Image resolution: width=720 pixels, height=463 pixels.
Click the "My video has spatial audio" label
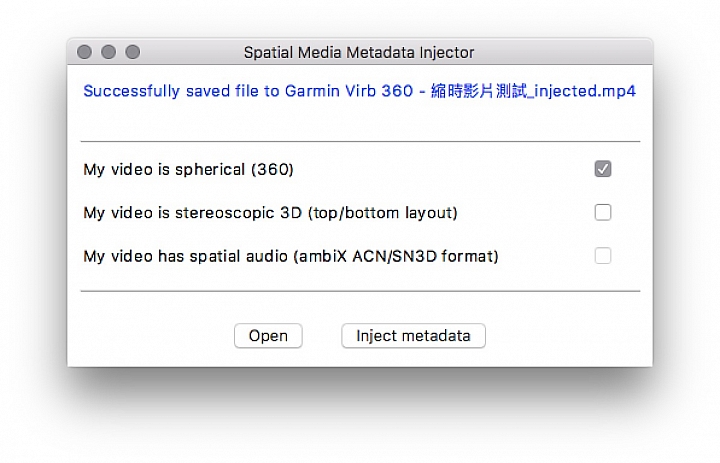290,257
